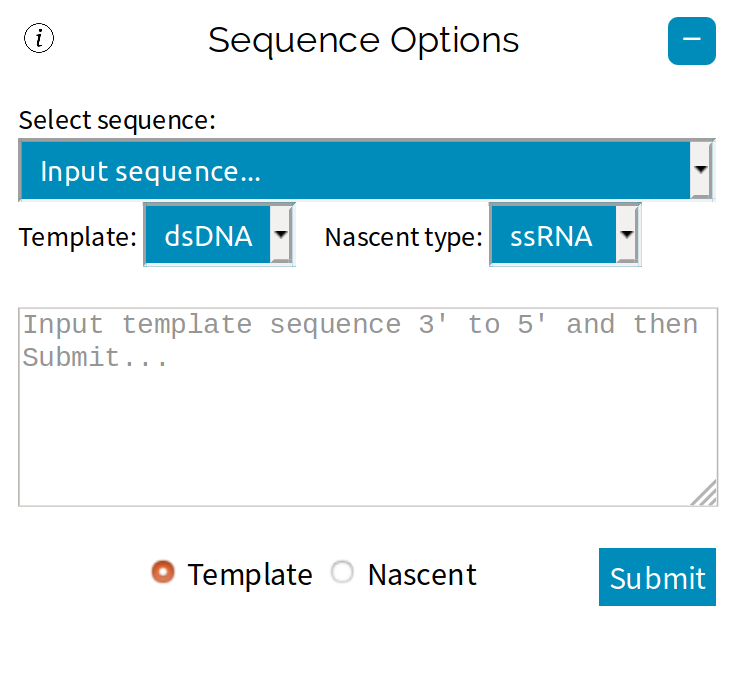The width and height of the screenshot is (733, 693).
Task: Expand the Nascent type ssRNA dropdown
Action: click(x=552, y=237)
